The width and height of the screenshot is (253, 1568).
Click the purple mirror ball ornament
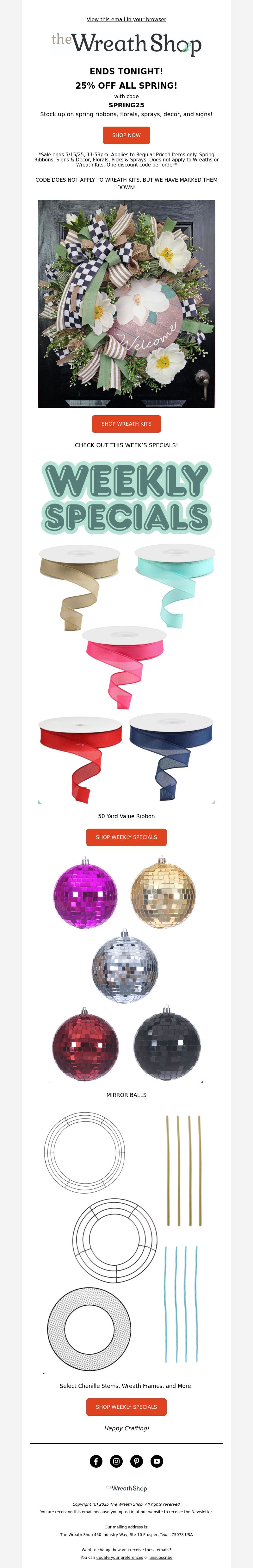point(85,892)
